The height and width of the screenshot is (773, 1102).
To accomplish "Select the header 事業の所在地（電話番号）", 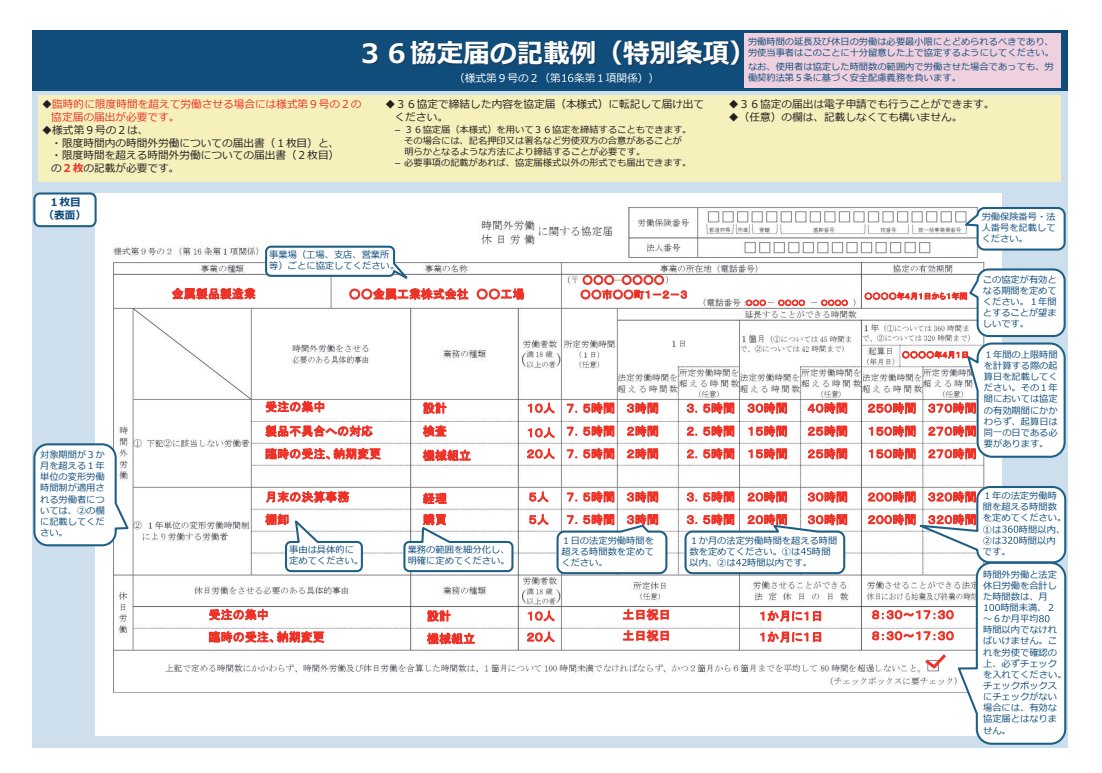I will (708, 269).
